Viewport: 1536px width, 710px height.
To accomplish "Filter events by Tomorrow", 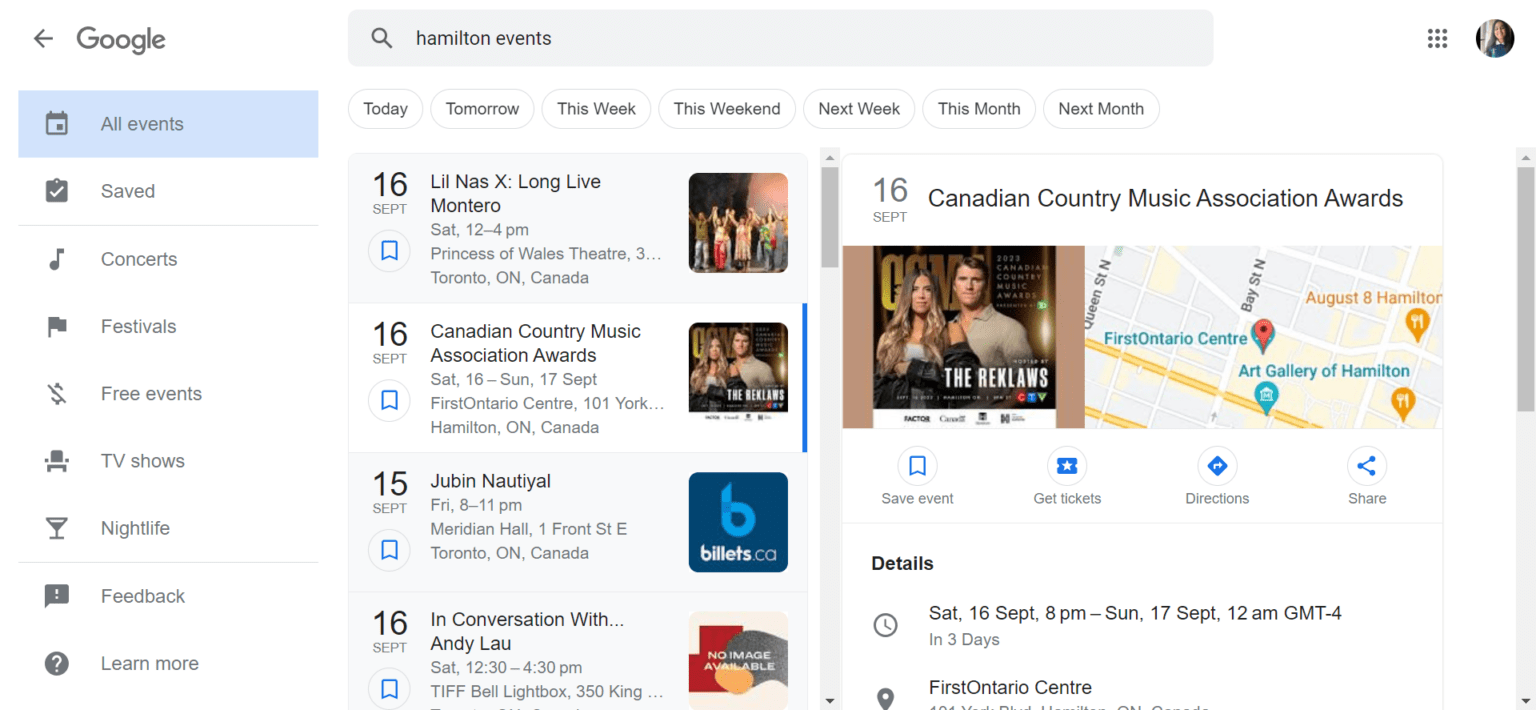I will pyautogui.click(x=482, y=109).
